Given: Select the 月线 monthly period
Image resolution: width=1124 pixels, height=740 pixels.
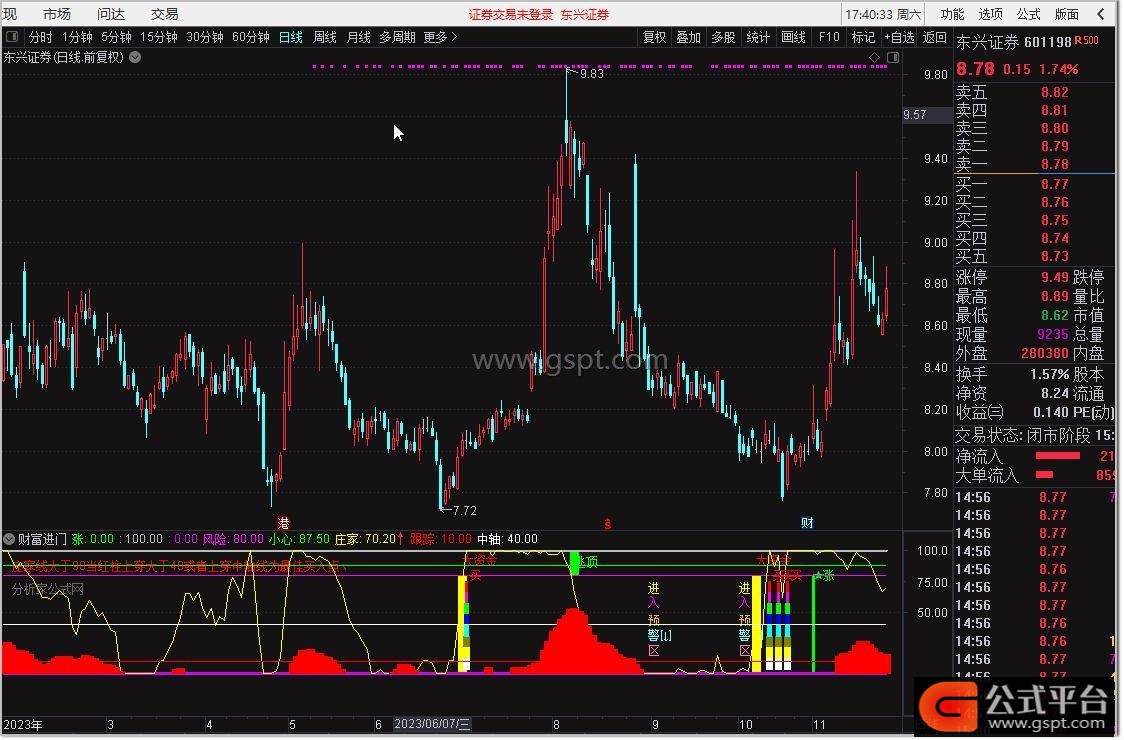Looking at the screenshot, I should [x=358, y=37].
